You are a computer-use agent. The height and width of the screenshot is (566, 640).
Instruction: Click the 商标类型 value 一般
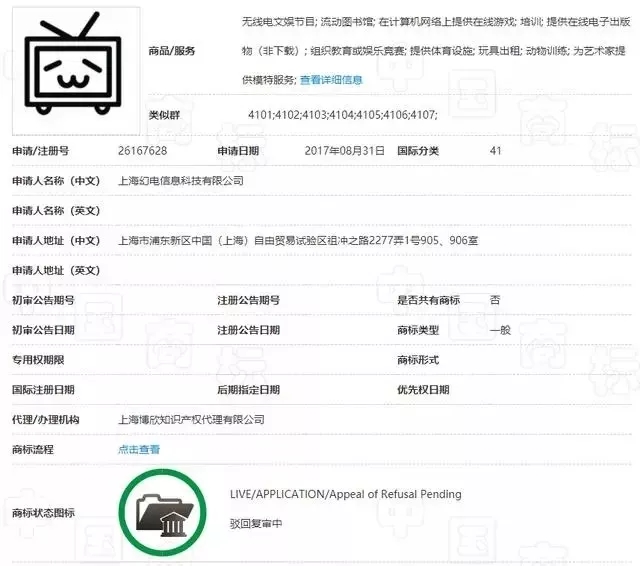coord(500,329)
